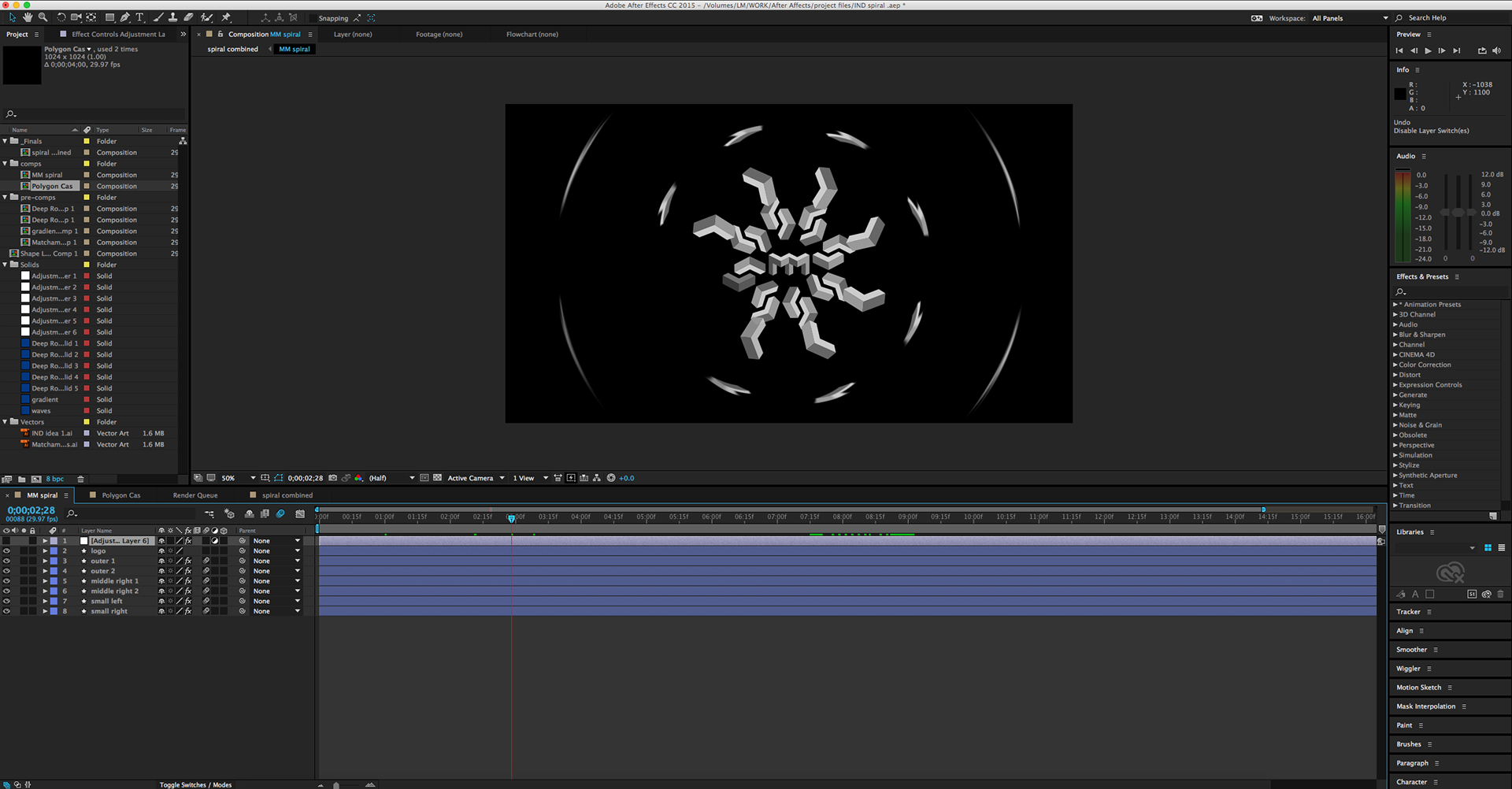Open the Active Camera view dropdown

click(476, 478)
